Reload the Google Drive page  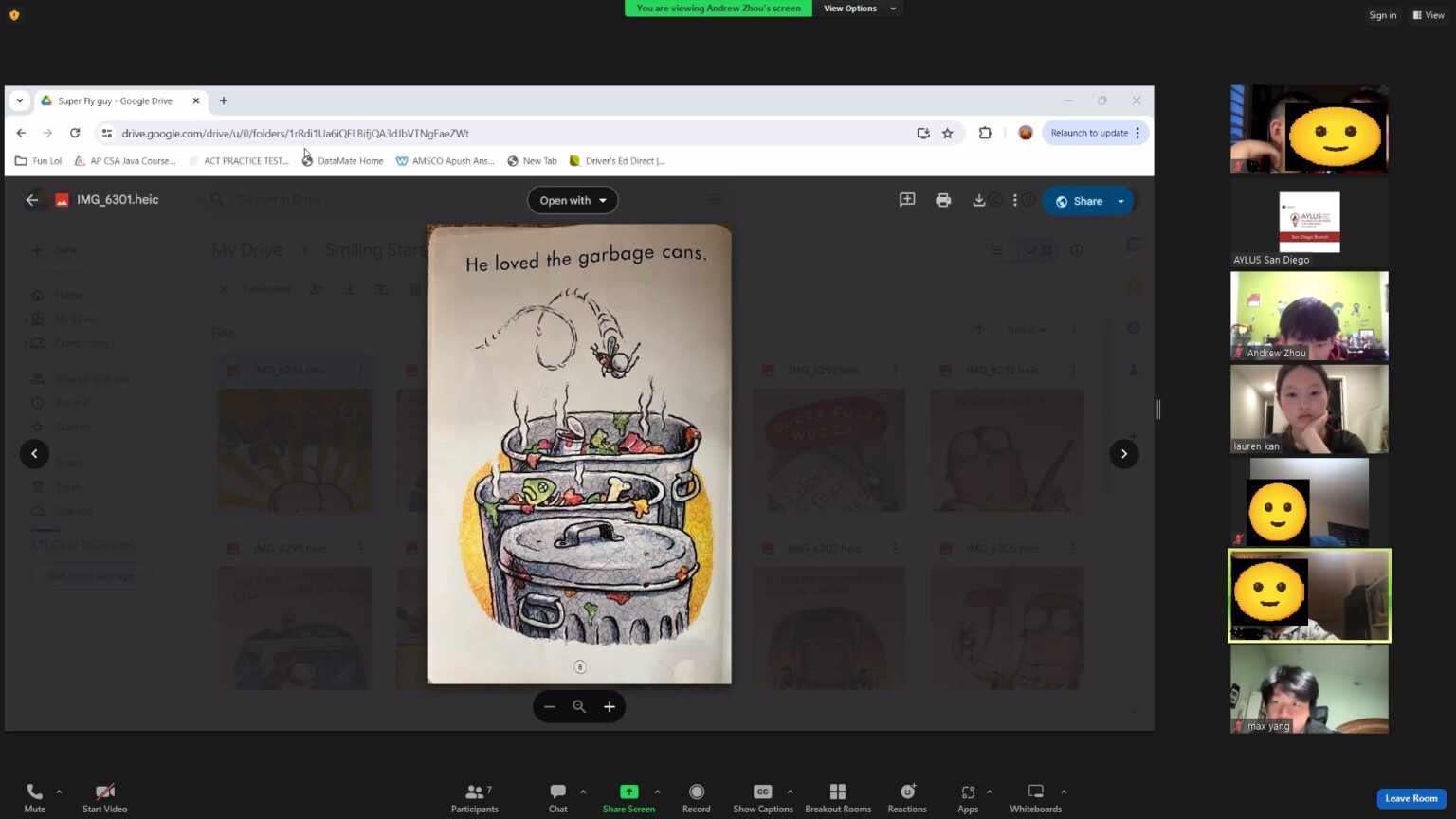coord(75,133)
